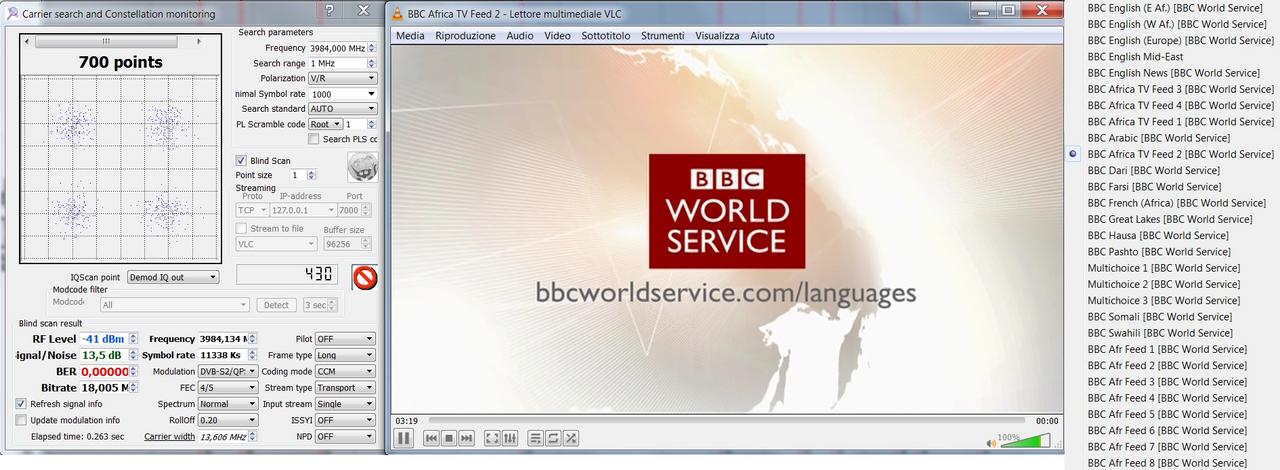Skip to next track in VLC
Image resolution: width=1280 pixels, height=470 pixels.
[x=467, y=438]
